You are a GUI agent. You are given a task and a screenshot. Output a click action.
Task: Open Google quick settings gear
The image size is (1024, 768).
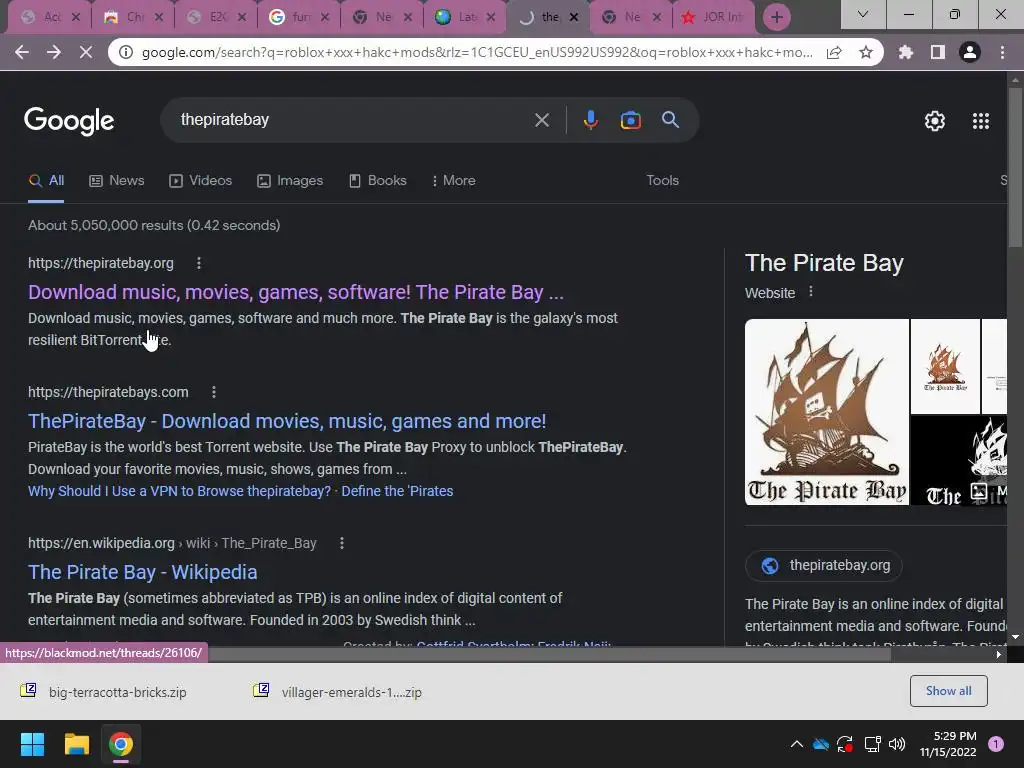click(x=935, y=121)
